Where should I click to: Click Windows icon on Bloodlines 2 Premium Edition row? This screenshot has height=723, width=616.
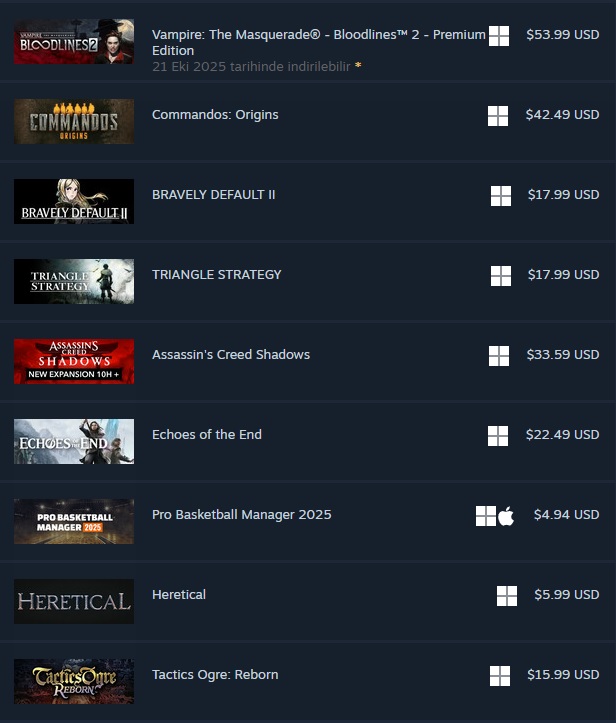click(499, 36)
